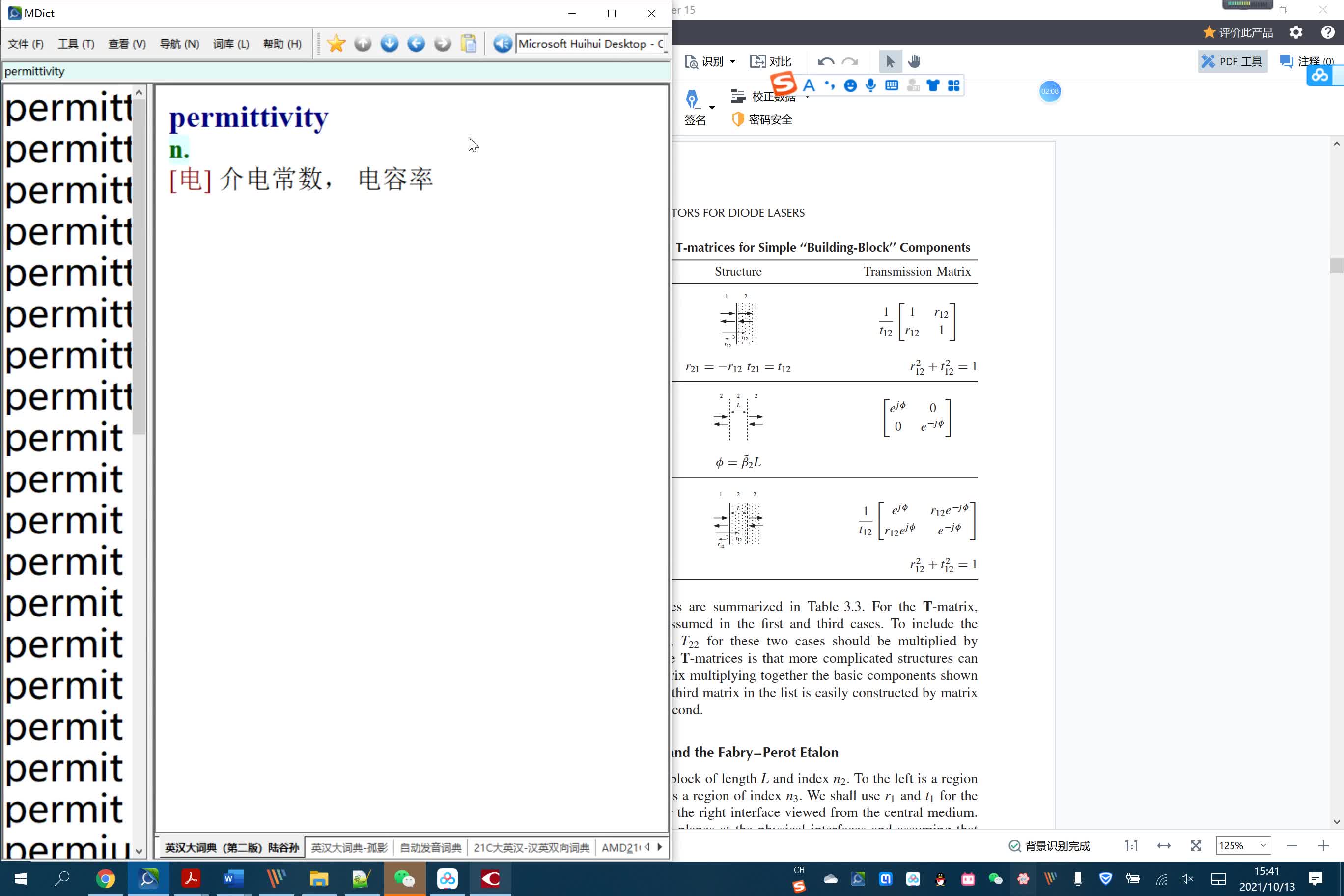Open Sogou skin shirt icon
Screen dimensions: 1344x896
click(x=933, y=85)
